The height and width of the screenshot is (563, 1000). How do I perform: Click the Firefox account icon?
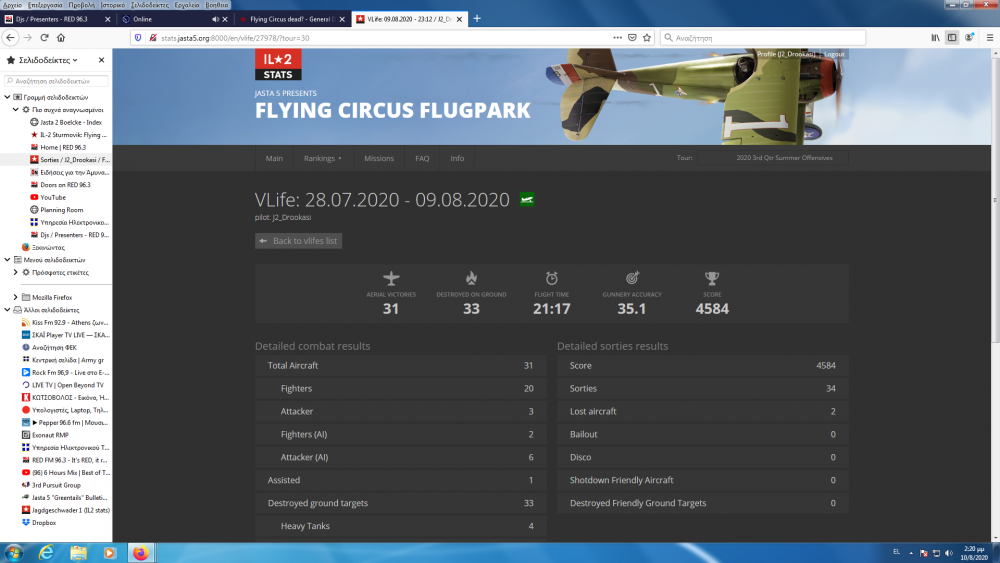969,37
